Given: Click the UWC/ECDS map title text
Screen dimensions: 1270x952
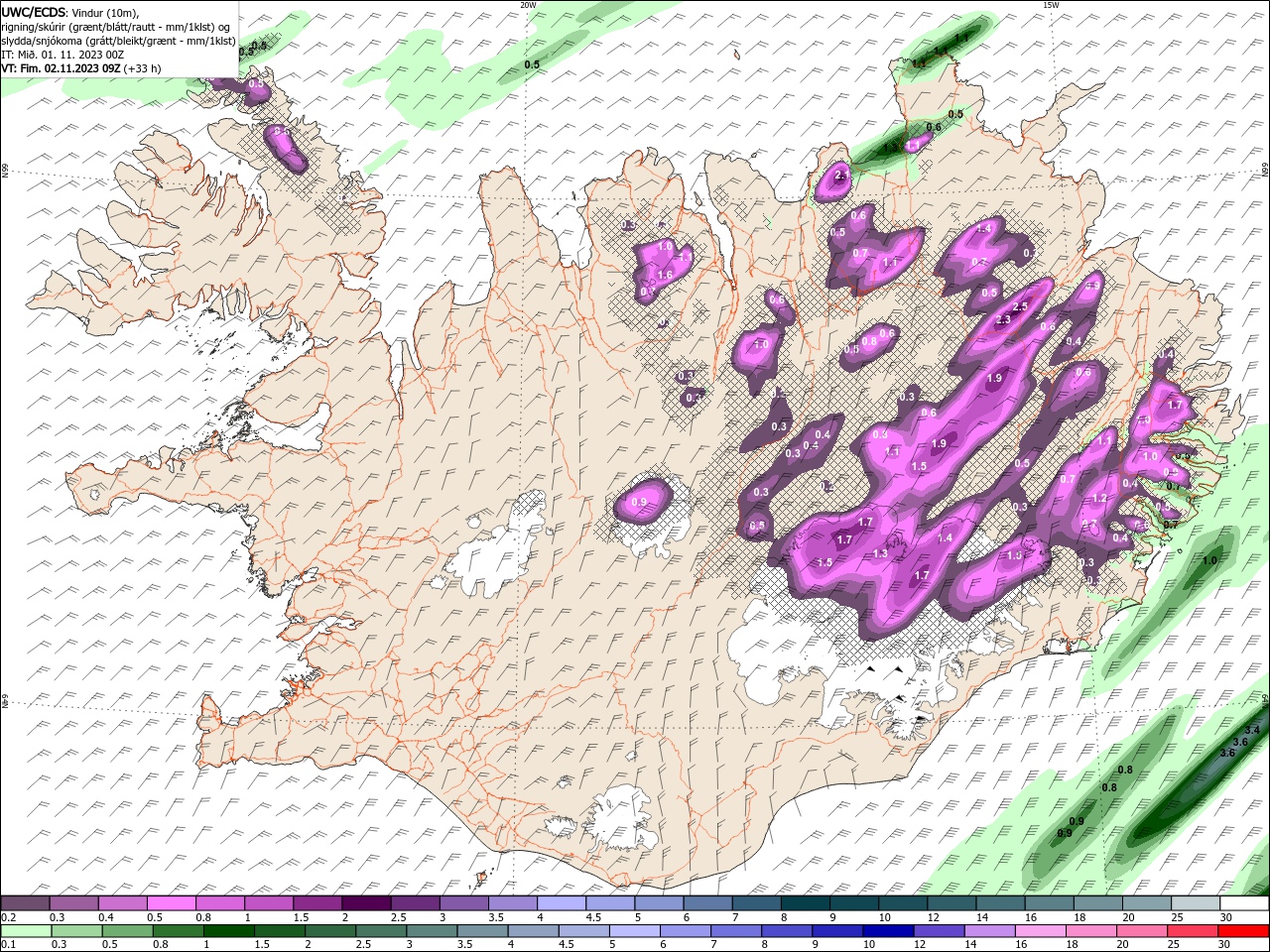Looking at the screenshot, I should 33,12.
